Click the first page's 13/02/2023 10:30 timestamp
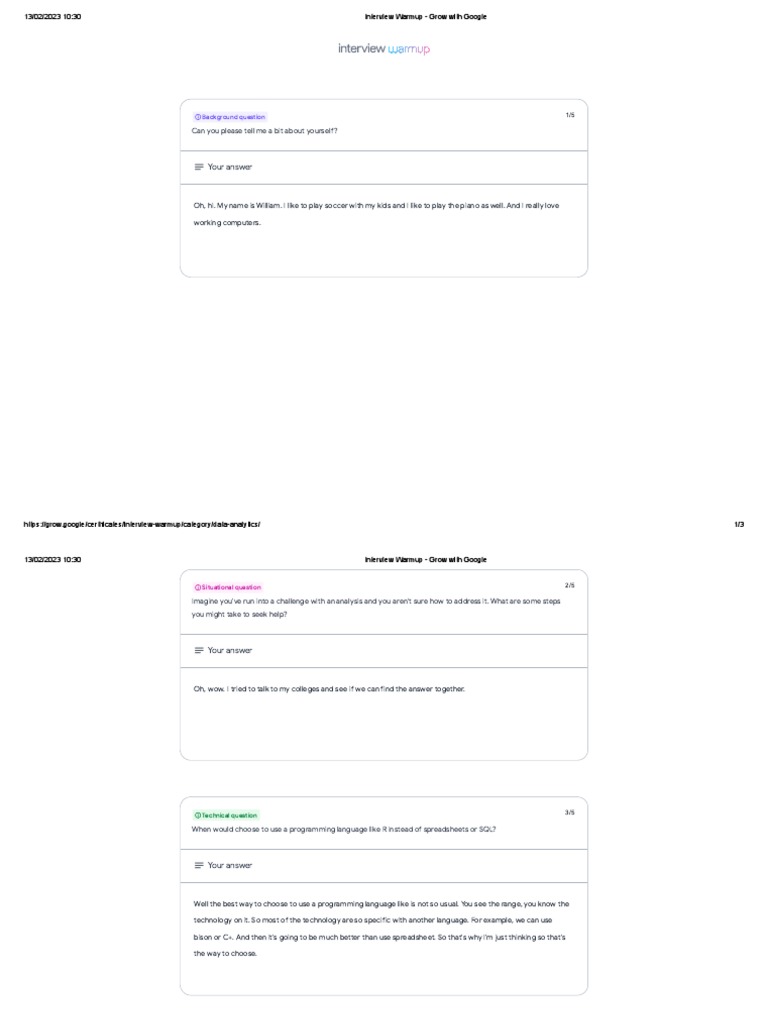 53,17
